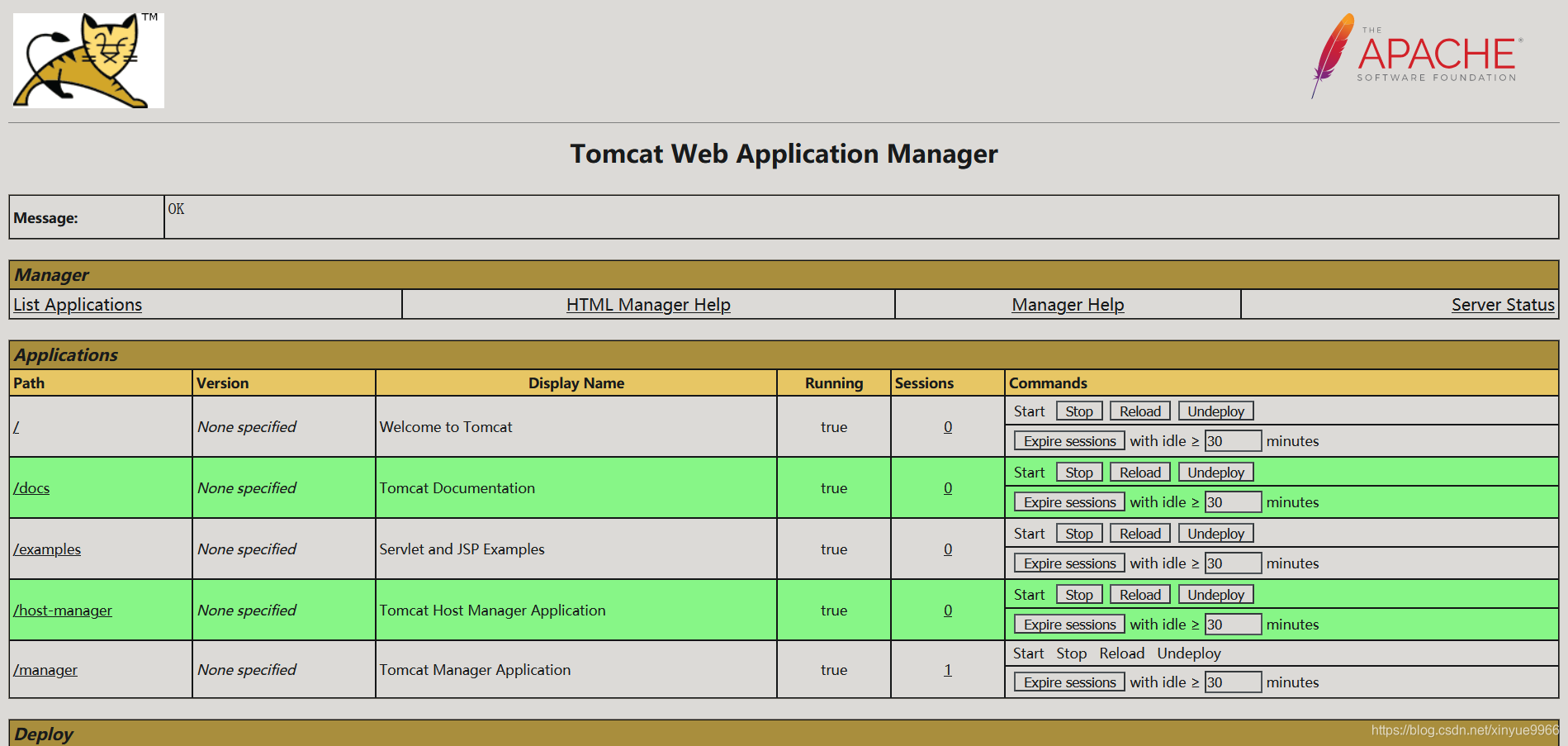This screenshot has width=1568, height=746.
Task: Click idle minutes field for /manager
Action: point(1233,682)
